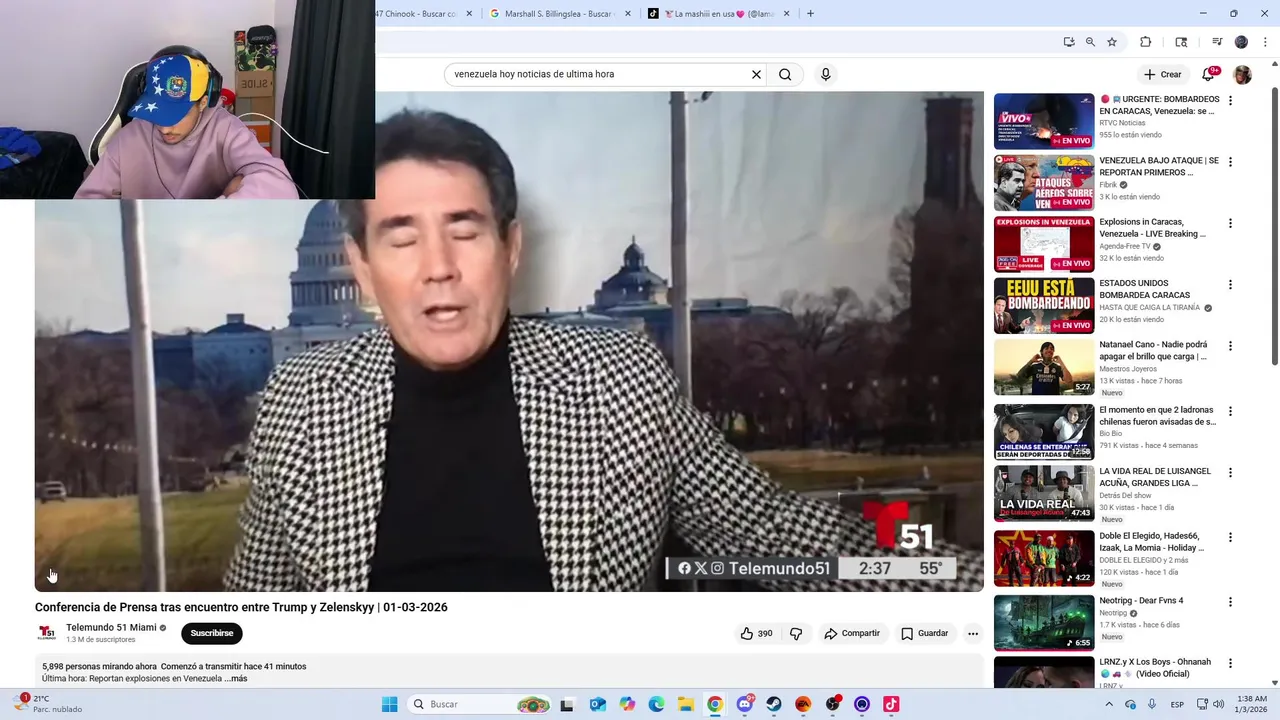Image resolution: width=1280 pixels, height=720 pixels.
Task: Open Telemundo 51 Miami channel avatar
Action: point(46,632)
